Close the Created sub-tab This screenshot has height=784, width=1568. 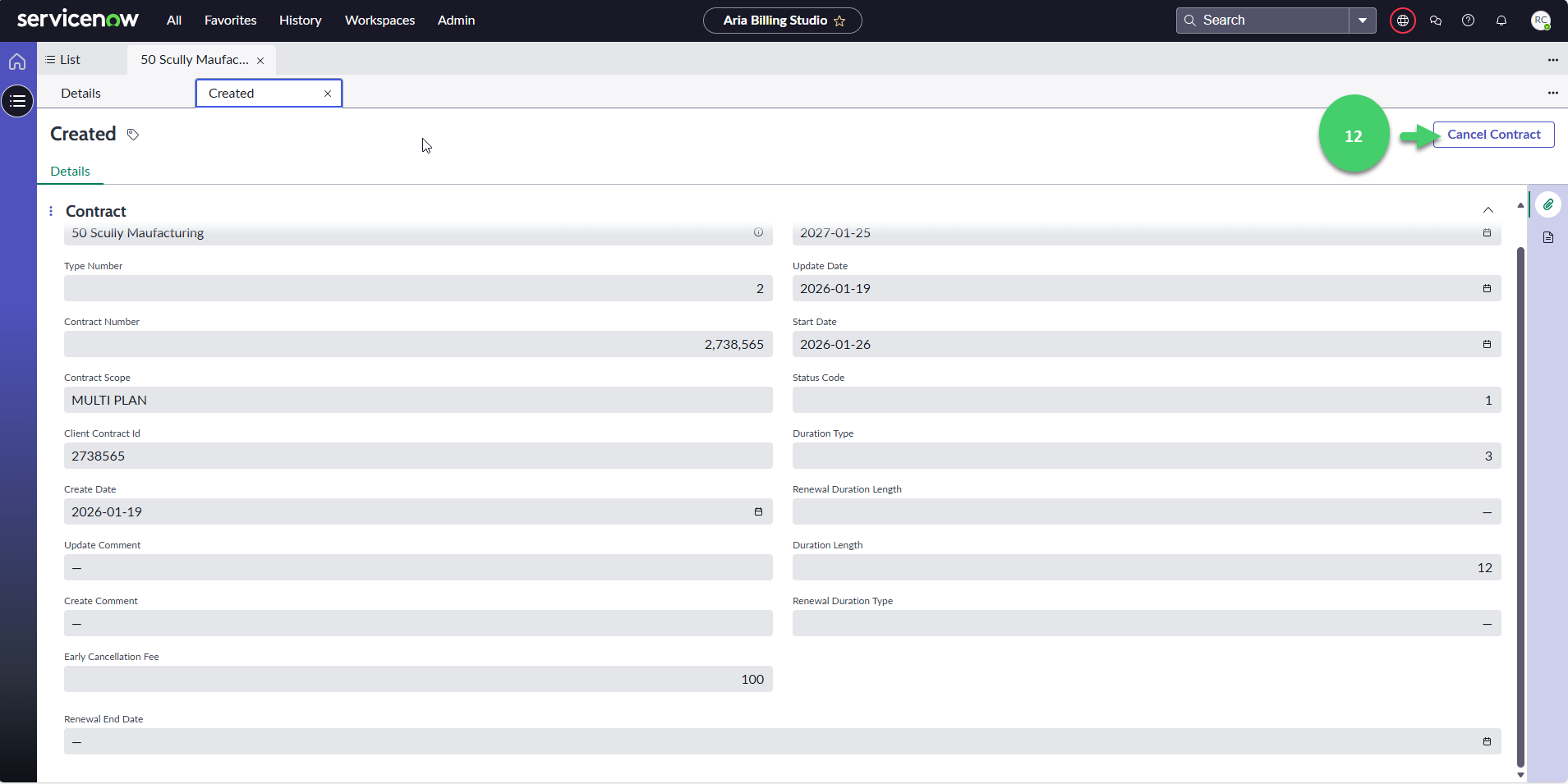(x=328, y=94)
